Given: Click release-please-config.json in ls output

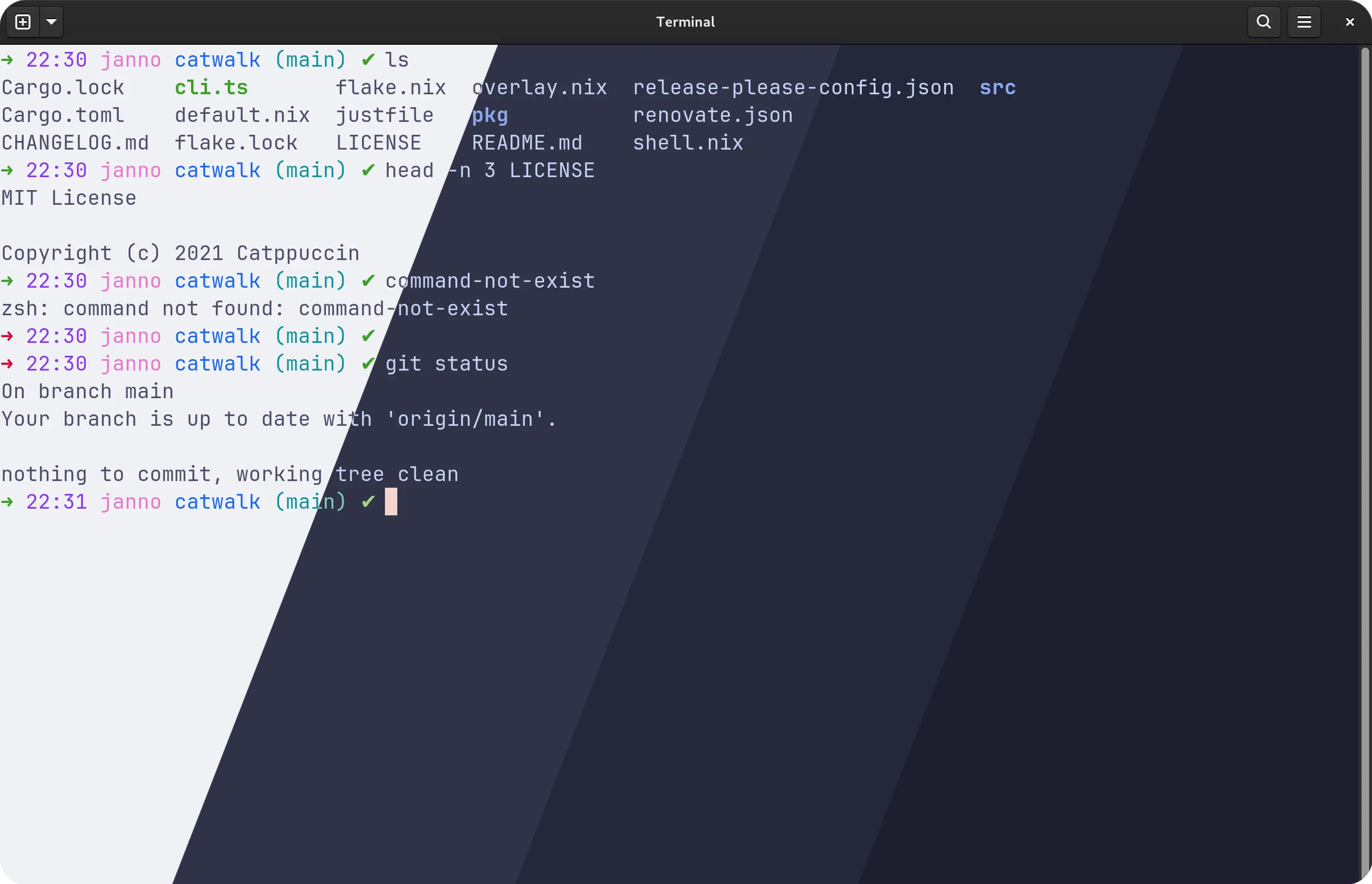Looking at the screenshot, I should tap(793, 88).
